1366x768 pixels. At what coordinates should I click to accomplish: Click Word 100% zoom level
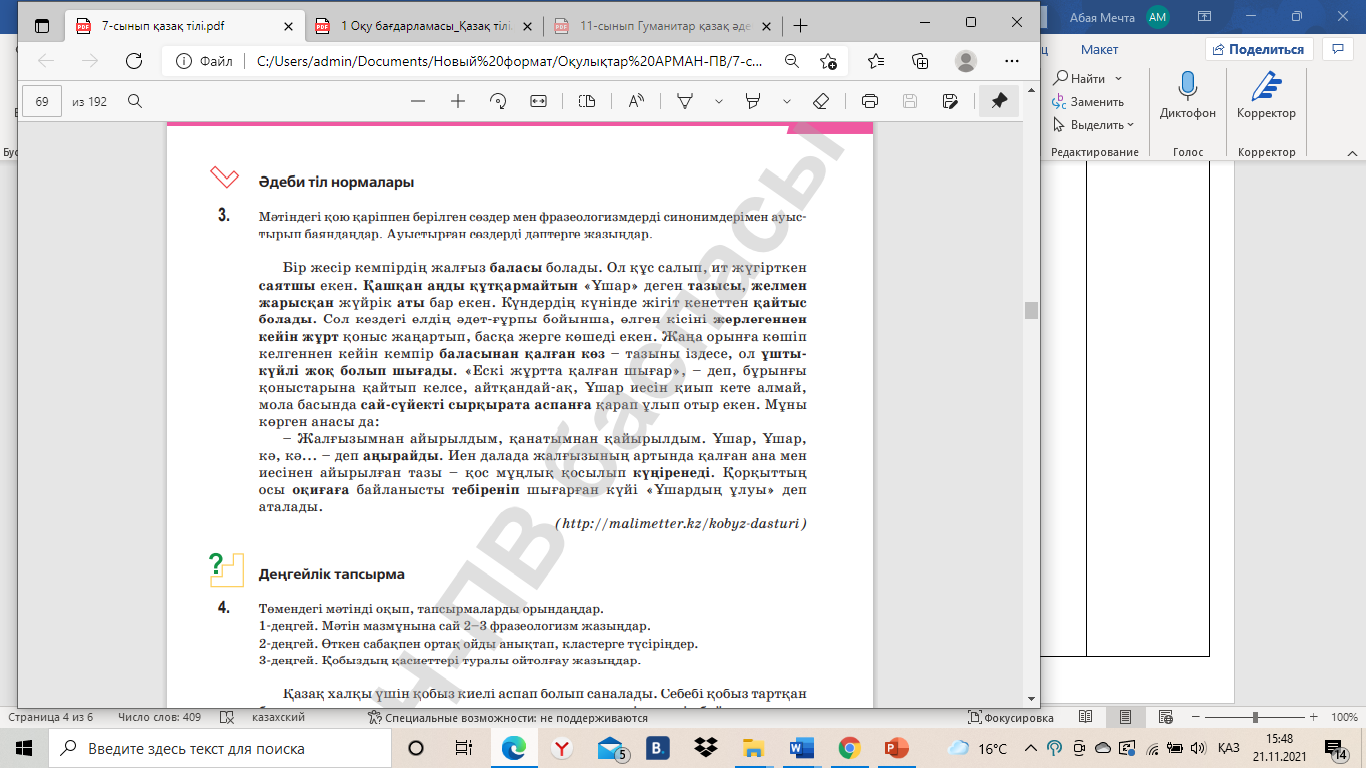(1344, 718)
